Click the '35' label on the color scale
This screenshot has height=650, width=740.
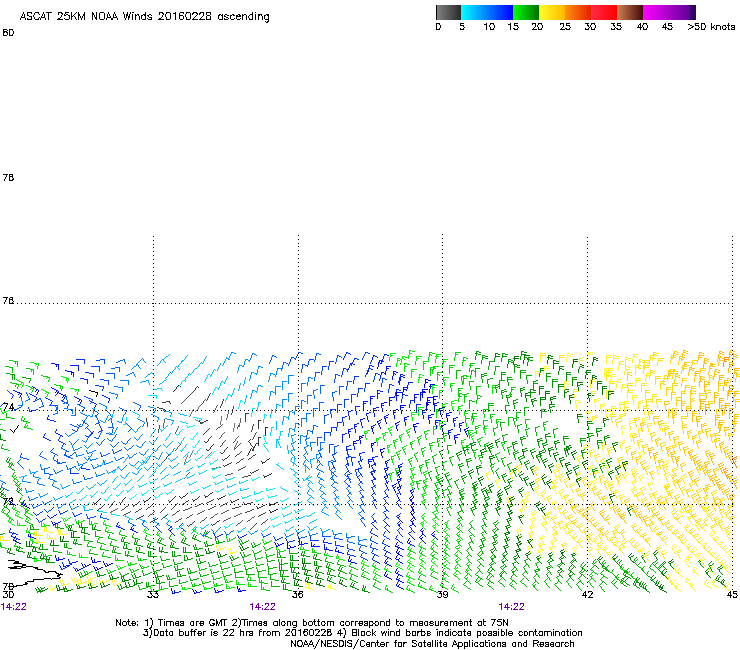tap(616, 27)
